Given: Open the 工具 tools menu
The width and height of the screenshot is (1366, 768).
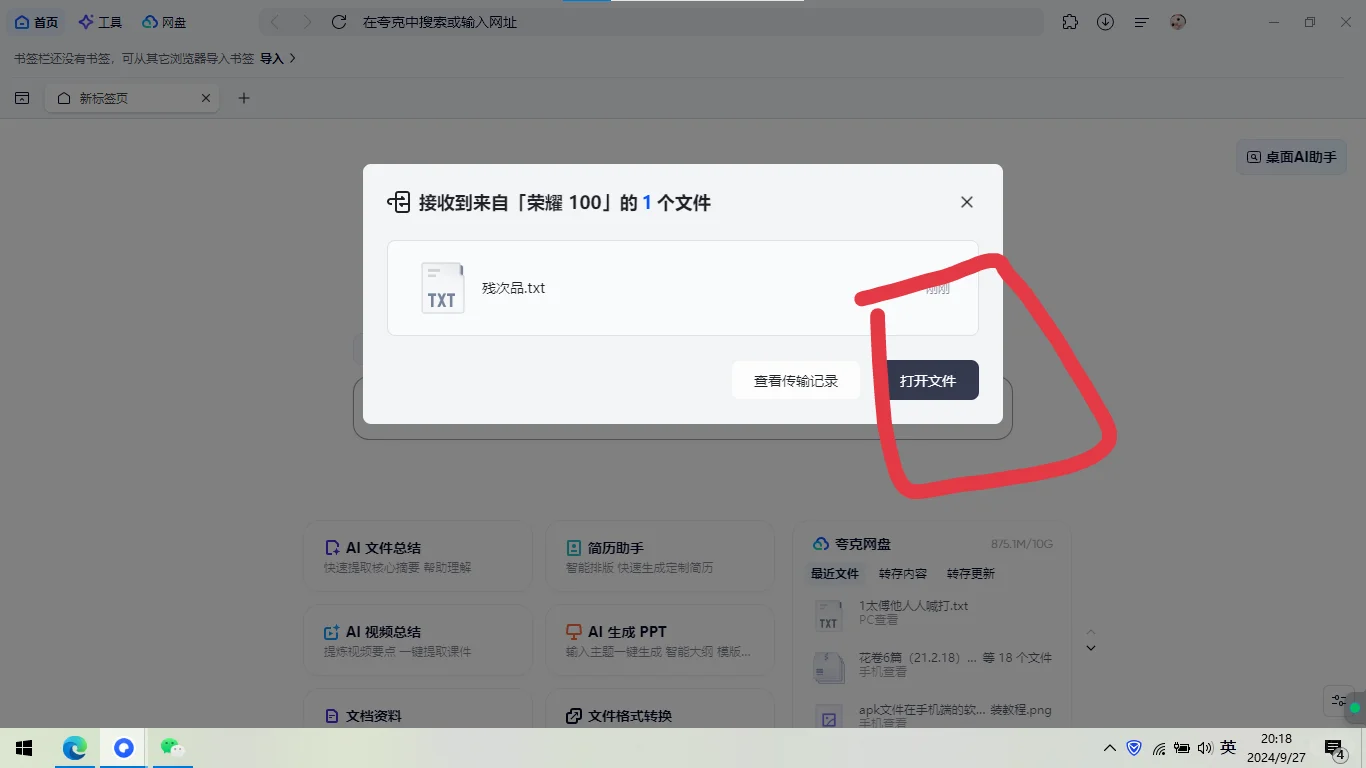Looking at the screenshot, I should pos(100,22).
